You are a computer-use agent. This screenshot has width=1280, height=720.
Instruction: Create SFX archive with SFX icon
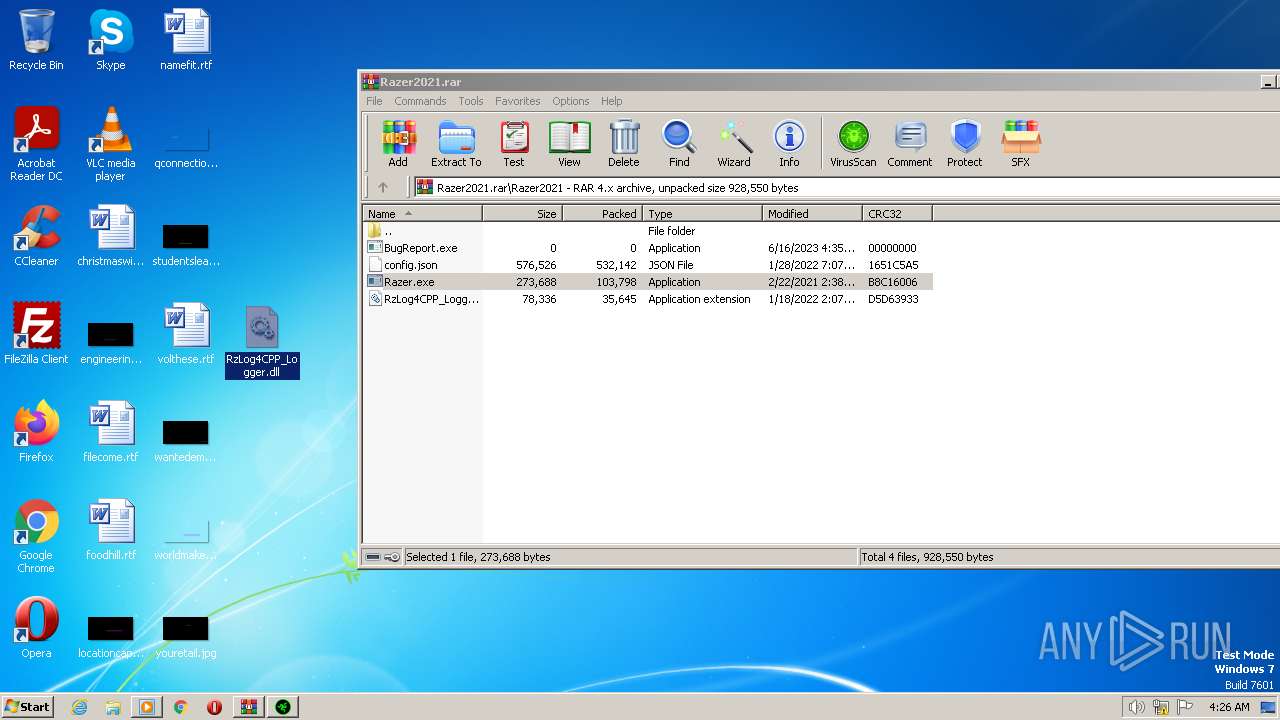[1020, 144]
